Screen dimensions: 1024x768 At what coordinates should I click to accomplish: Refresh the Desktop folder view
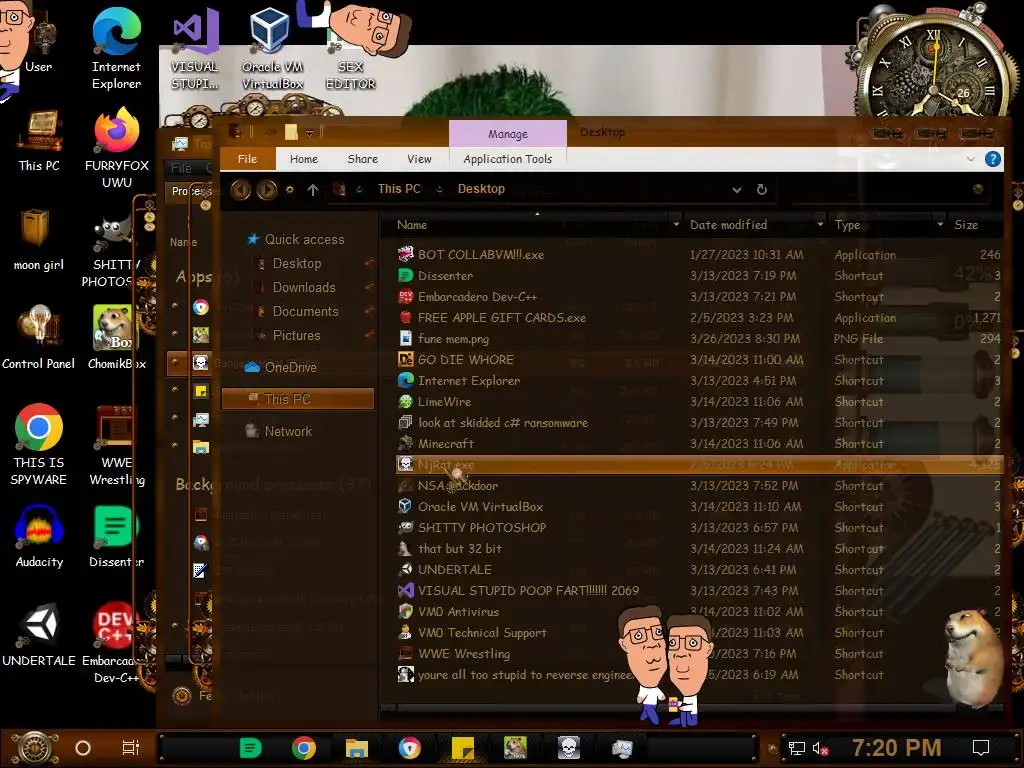pos(761,189)
